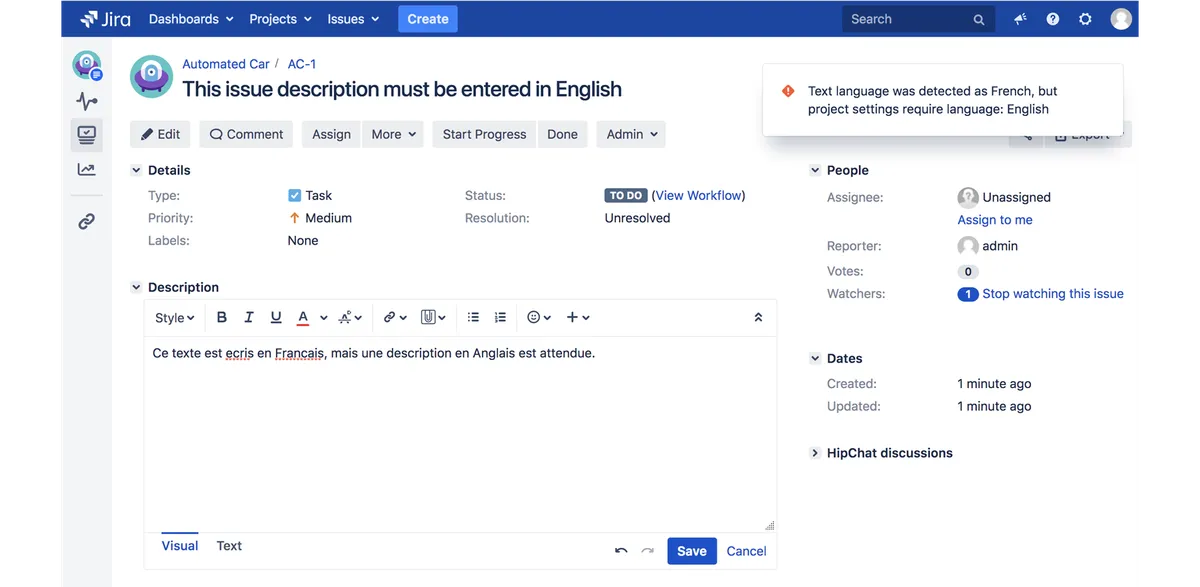The width and height of the screenshot is (1200, 587).
Task: Collapse the editor toolbar with double chevron
Action: coord(758,317)
